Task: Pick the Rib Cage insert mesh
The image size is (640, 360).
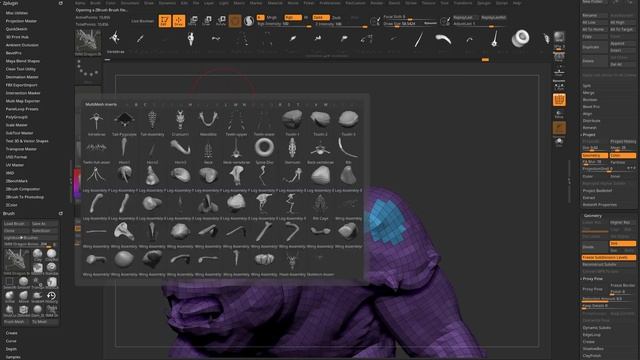Action: click(x=320, y=207)
